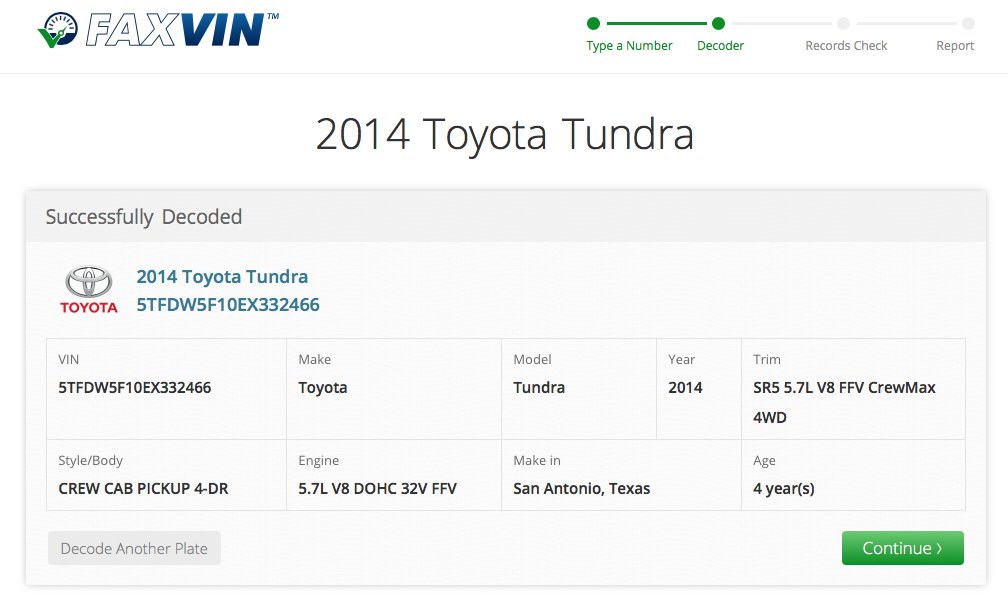Click the large 2014 Toyota Tundra heading

505,134
